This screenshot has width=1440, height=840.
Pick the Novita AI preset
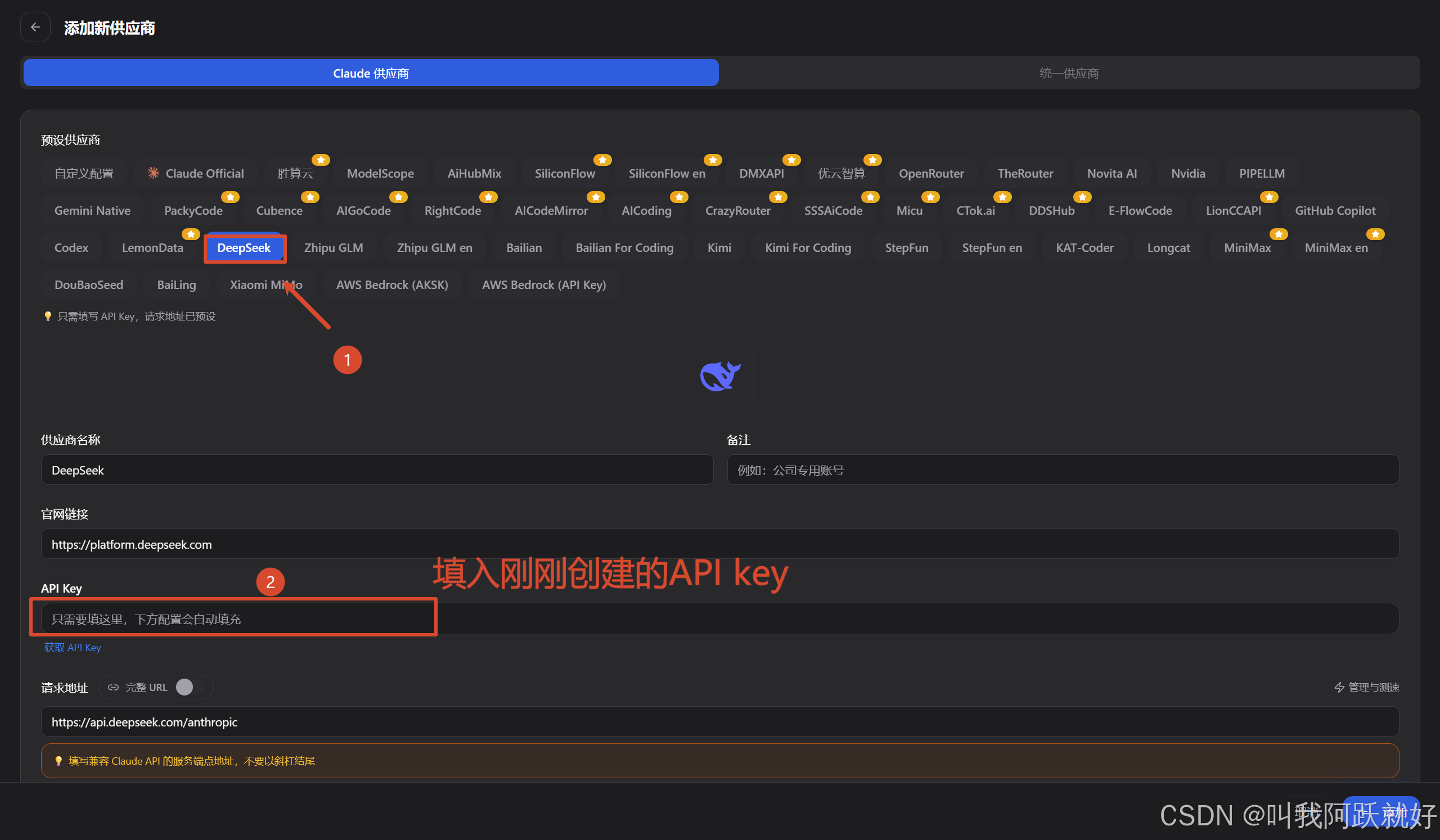coord(1112,173)
